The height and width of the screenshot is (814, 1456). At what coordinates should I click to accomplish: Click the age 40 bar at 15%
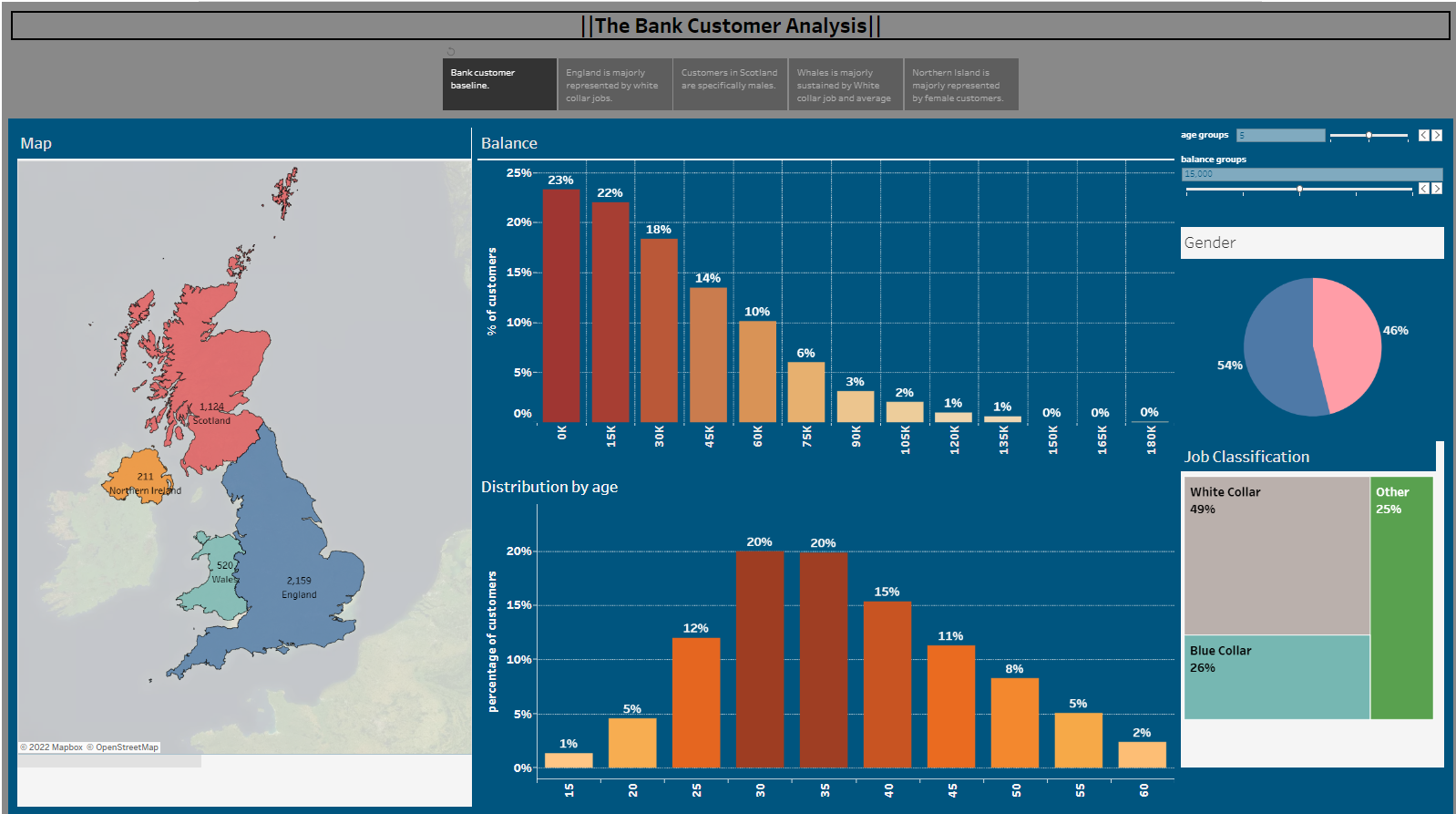pyautogui.click(x=887, y=684)
